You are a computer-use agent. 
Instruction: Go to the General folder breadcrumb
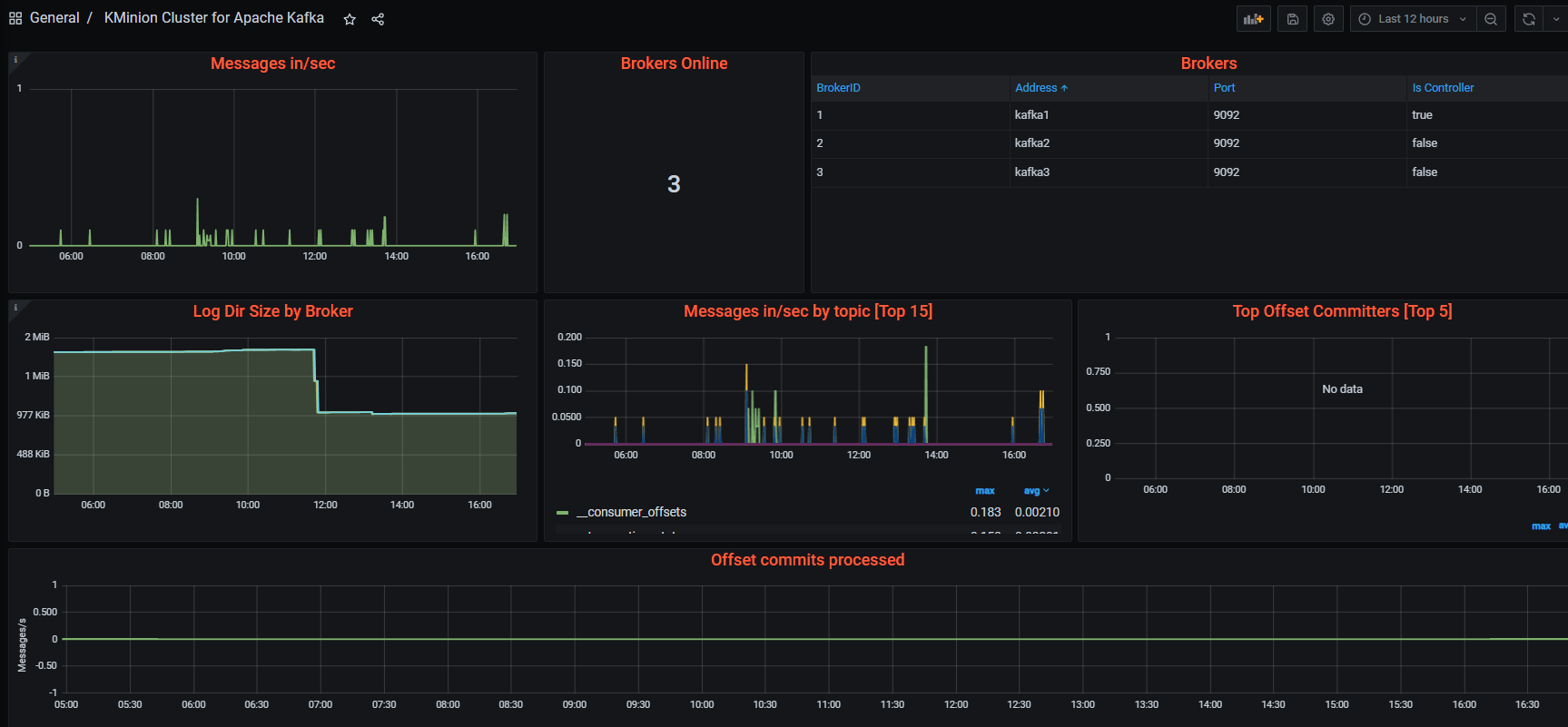pos(54,18)
